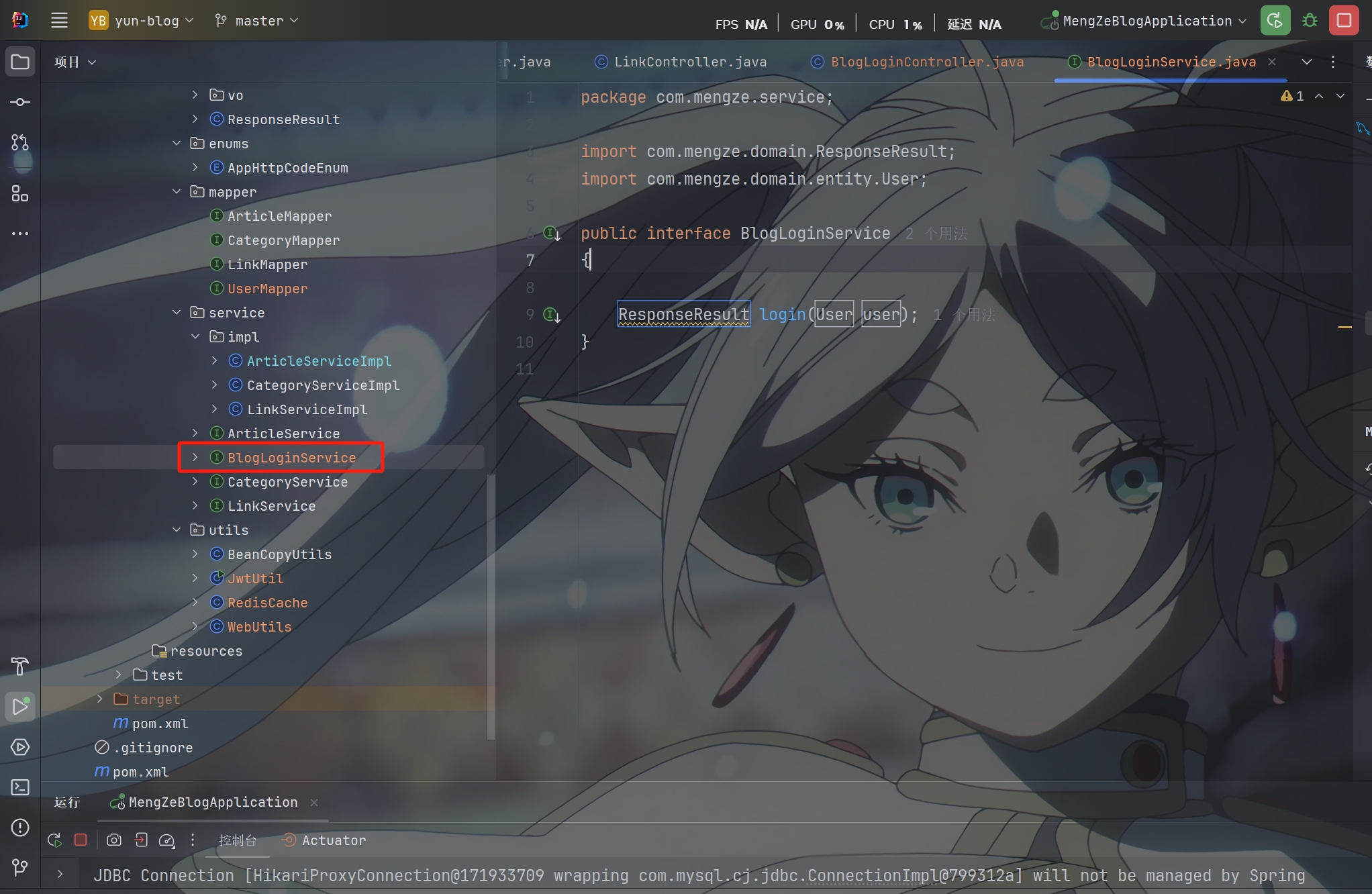Switch to the Actuator tab

(333, 840)
